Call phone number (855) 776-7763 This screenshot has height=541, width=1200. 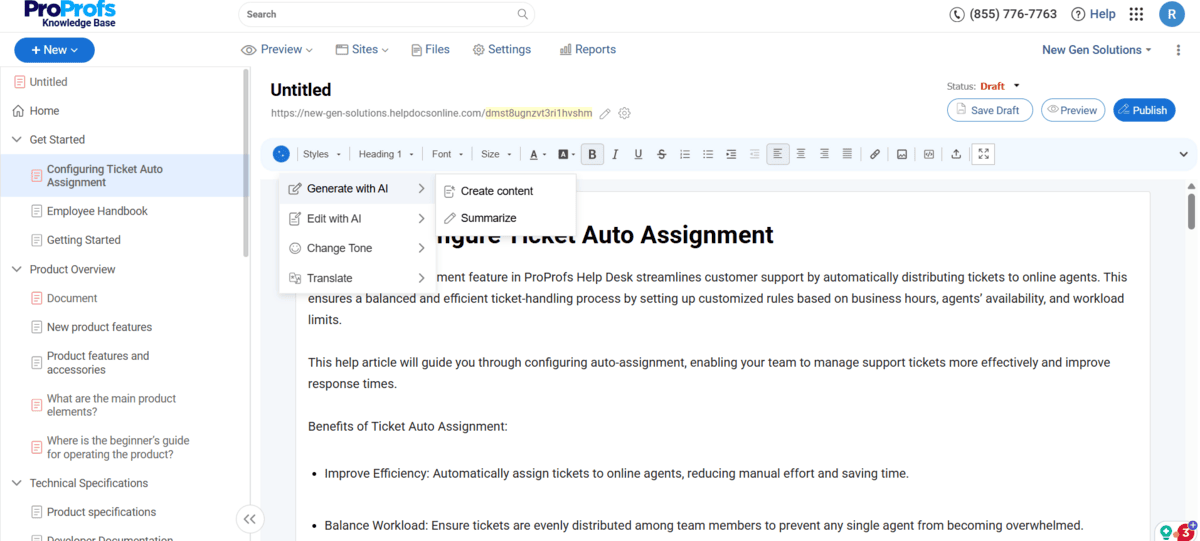click(x=1003, y=14)
